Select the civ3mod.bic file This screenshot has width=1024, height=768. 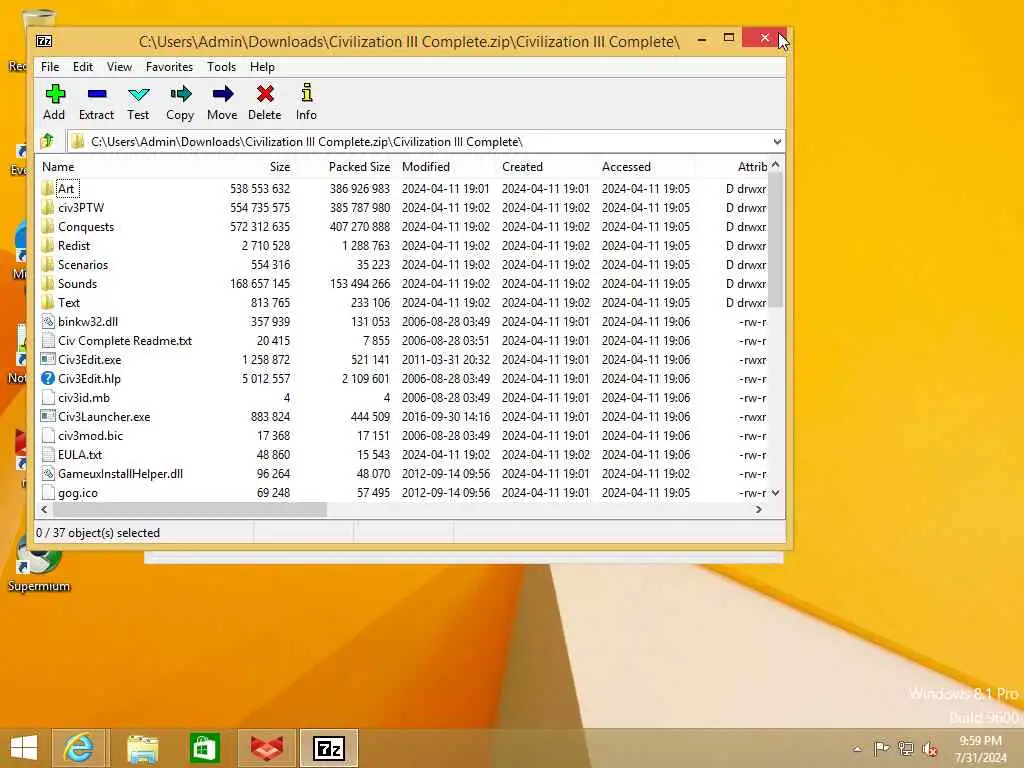90,436
